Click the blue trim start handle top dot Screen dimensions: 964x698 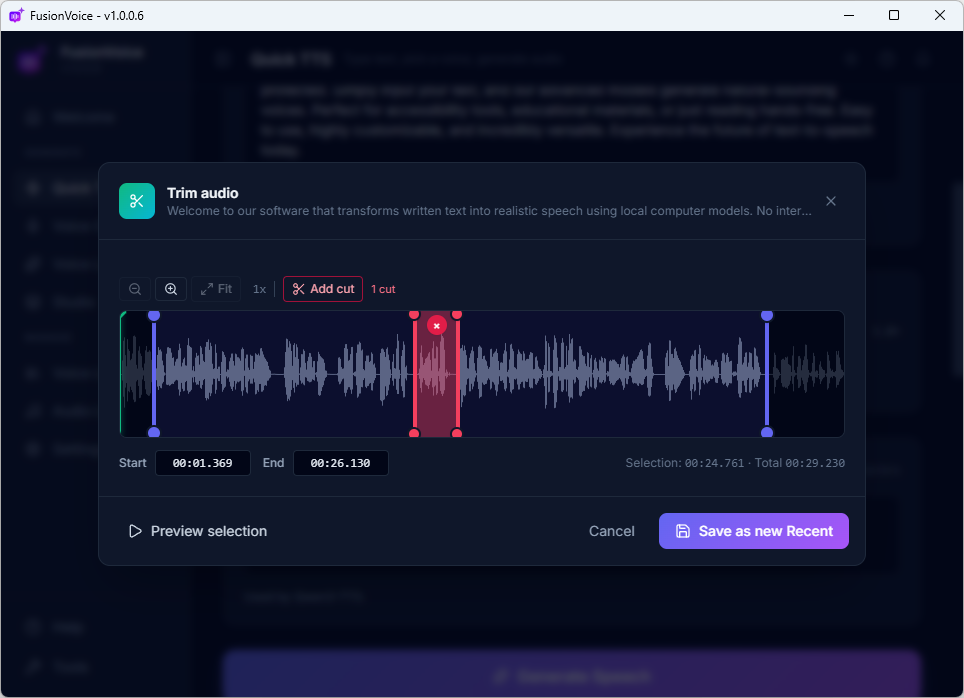click(x=154, y=315)
